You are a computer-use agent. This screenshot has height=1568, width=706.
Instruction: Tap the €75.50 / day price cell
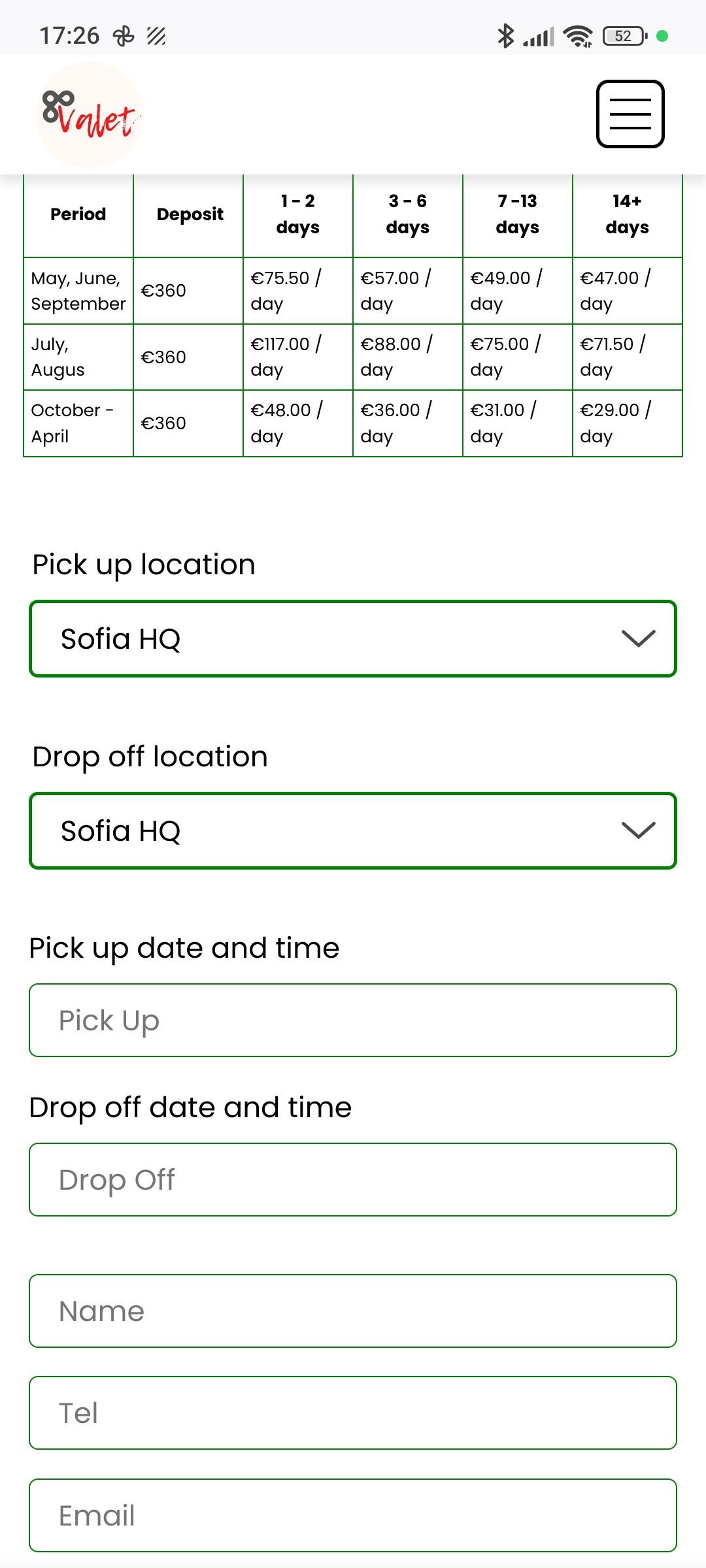coord(297,291)
